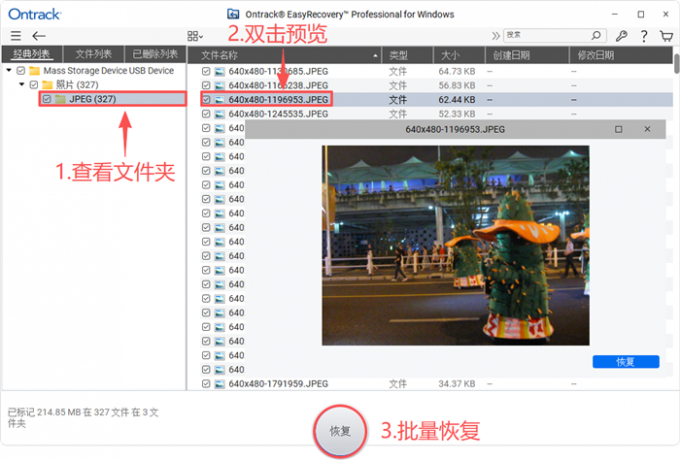Uncheck file 640x480-1196953.JPEG checkbox
The width and height of the screenshot is (680, 461).
pos(206,100)
